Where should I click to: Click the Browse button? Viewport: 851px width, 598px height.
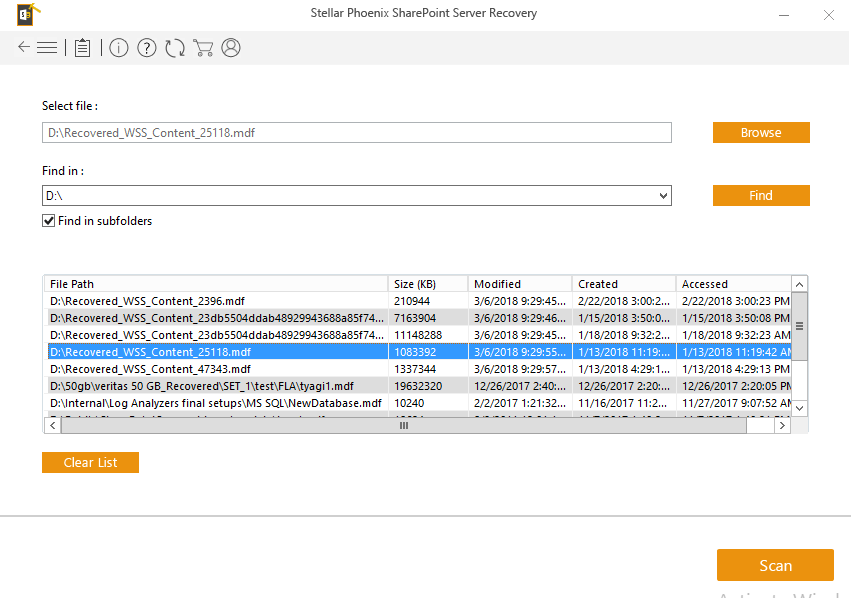761,133
